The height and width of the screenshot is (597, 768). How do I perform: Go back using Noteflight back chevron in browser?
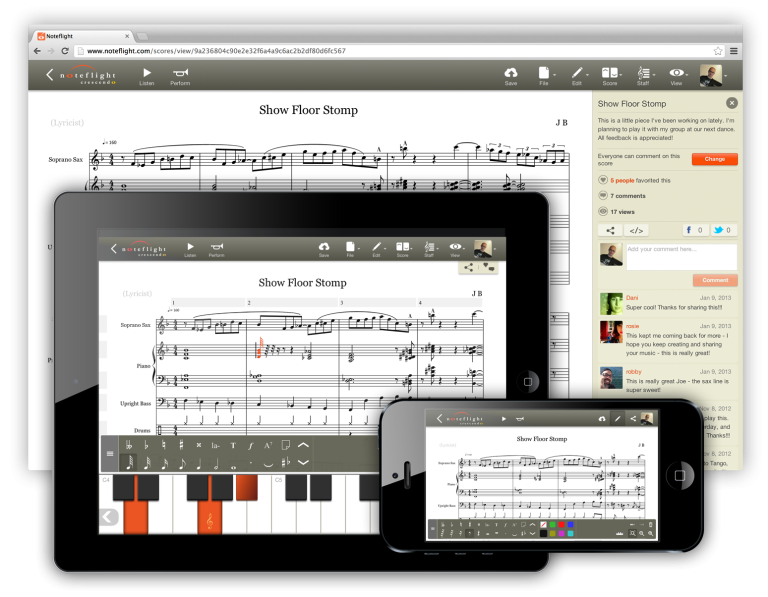pos(49,74)
